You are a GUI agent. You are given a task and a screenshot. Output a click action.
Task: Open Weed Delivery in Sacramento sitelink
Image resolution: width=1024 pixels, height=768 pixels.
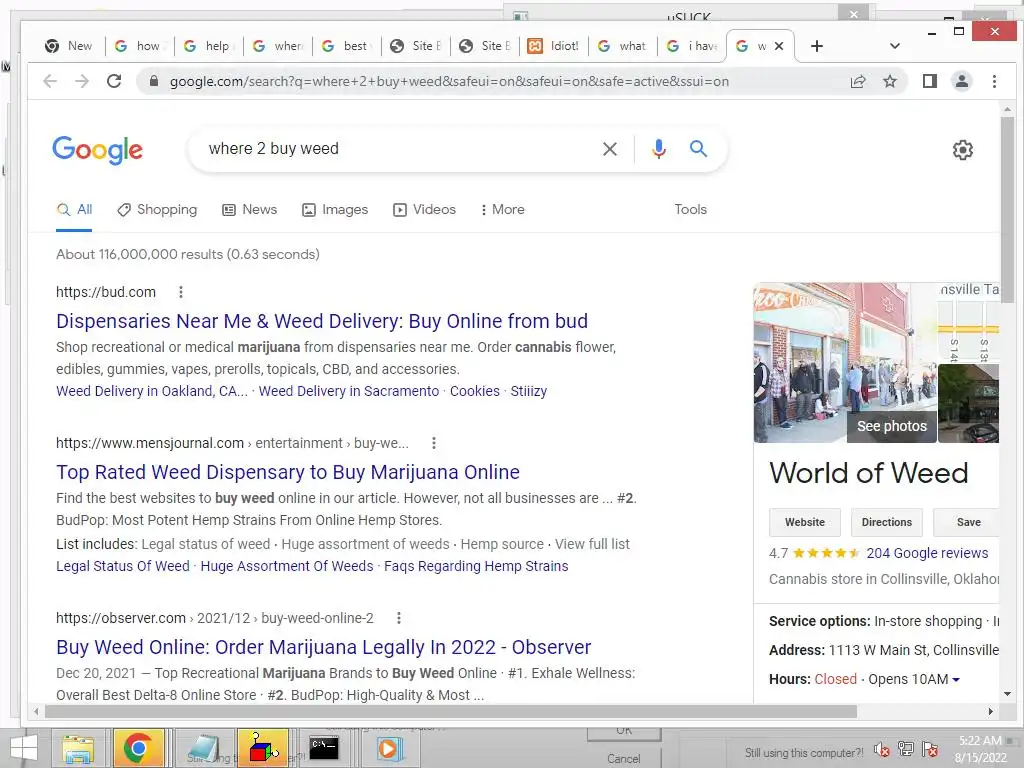[349, 391]
